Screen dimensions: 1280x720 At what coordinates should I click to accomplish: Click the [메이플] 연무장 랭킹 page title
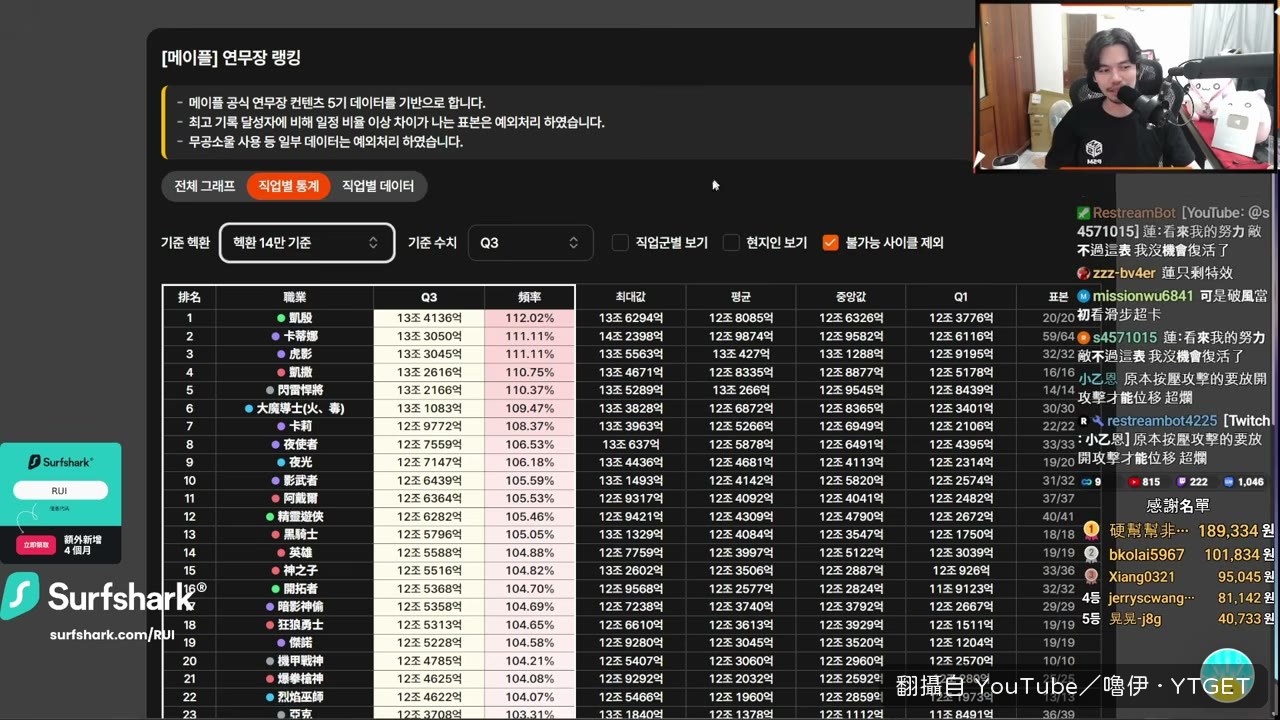pos(231,58)
